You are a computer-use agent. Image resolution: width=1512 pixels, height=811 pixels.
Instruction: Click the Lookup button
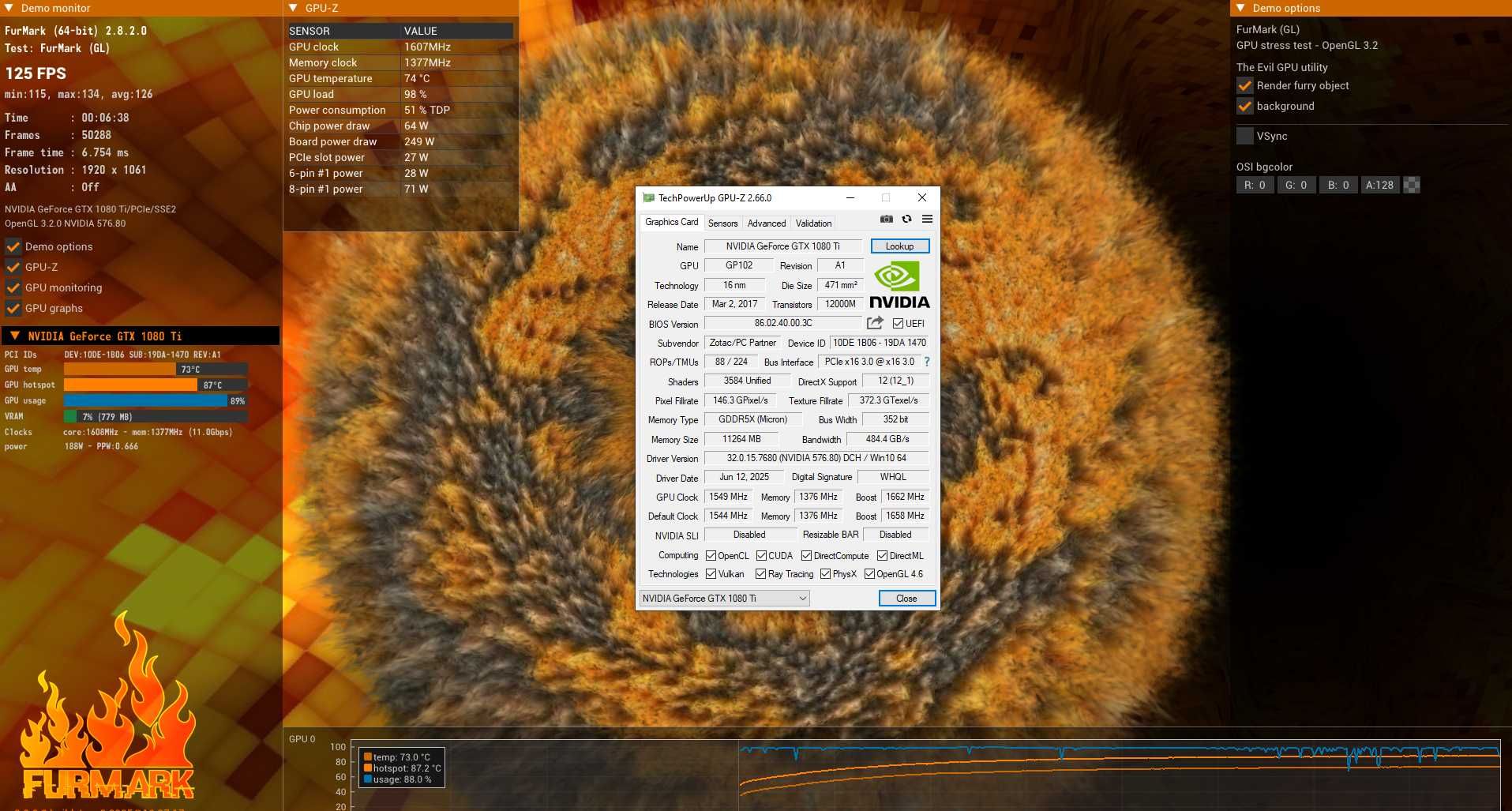900,246
